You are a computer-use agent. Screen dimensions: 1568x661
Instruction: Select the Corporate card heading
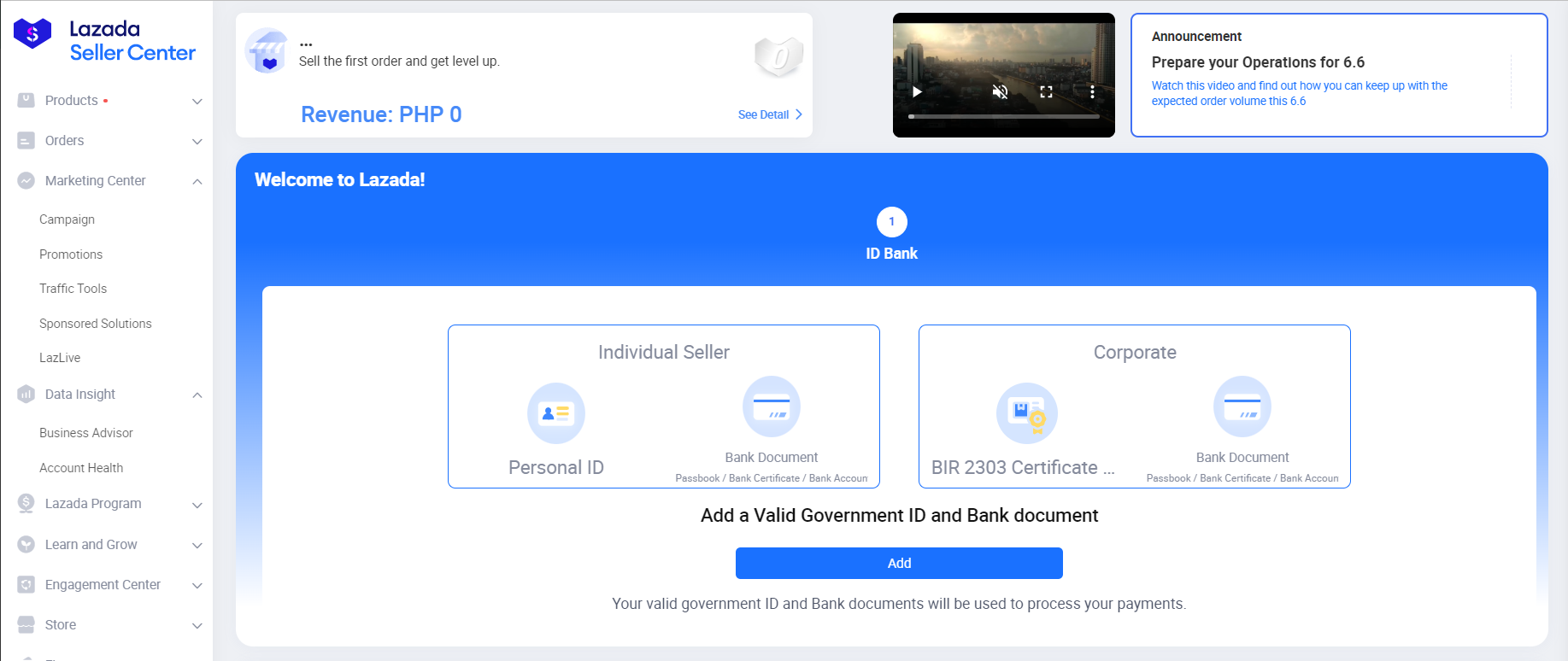(1135, 352)
